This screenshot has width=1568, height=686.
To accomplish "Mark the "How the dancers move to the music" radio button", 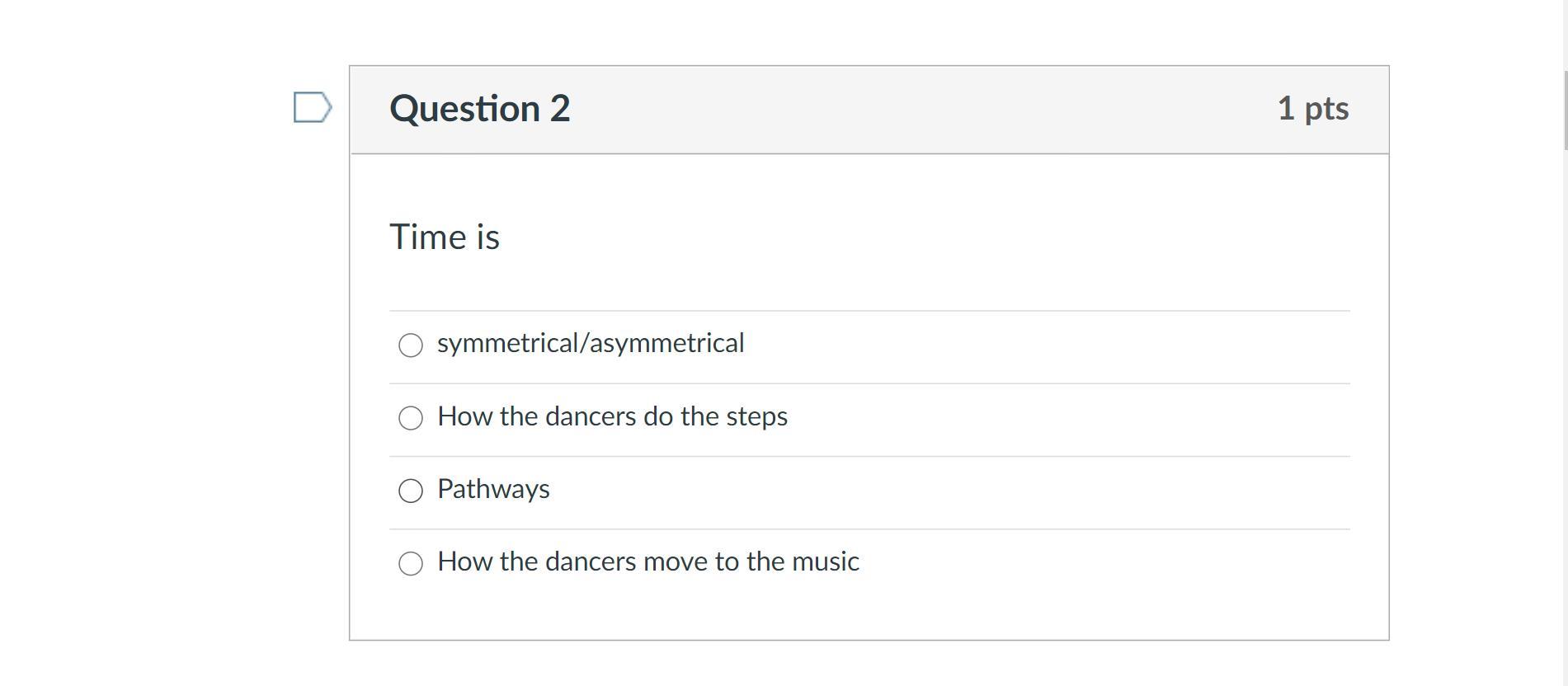I will (x=411, y=563).
